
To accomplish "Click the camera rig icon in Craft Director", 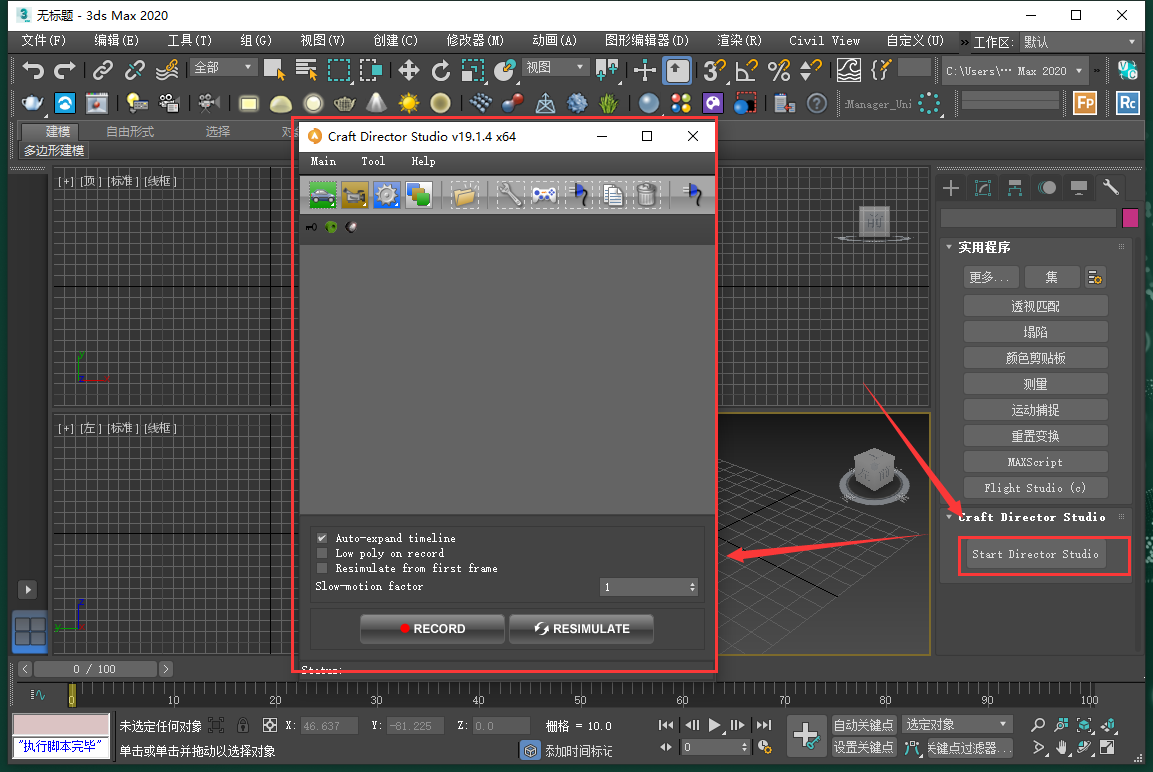I will click(354, 195).
